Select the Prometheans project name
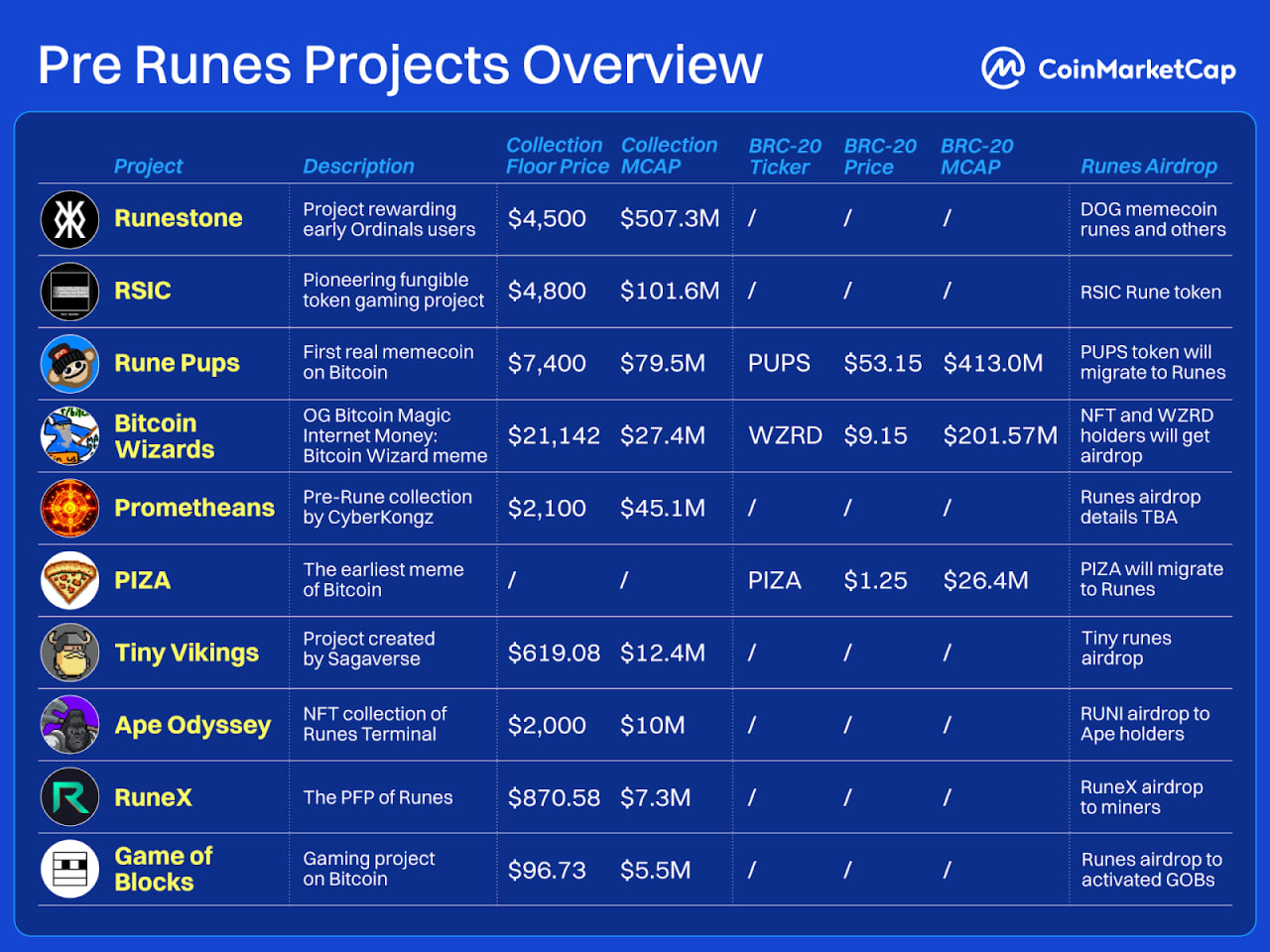Viewport: 1270px width, 952px height. coord(194,508)
